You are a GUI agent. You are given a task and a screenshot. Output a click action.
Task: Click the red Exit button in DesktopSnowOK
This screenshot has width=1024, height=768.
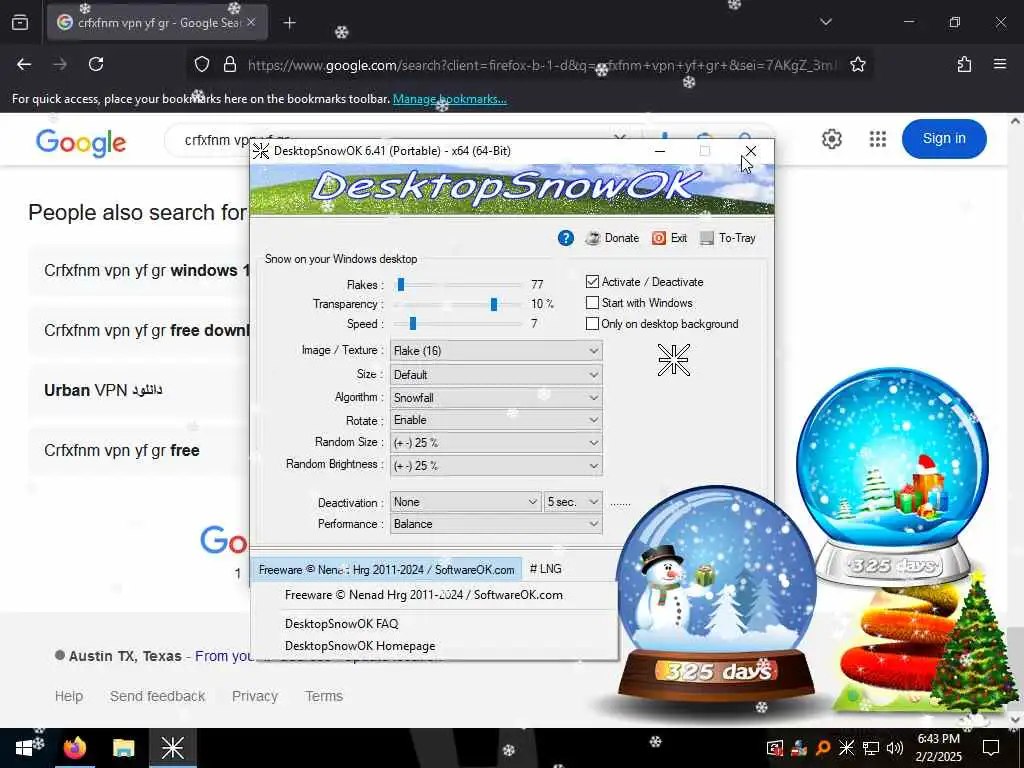click(x=669, y=238)
